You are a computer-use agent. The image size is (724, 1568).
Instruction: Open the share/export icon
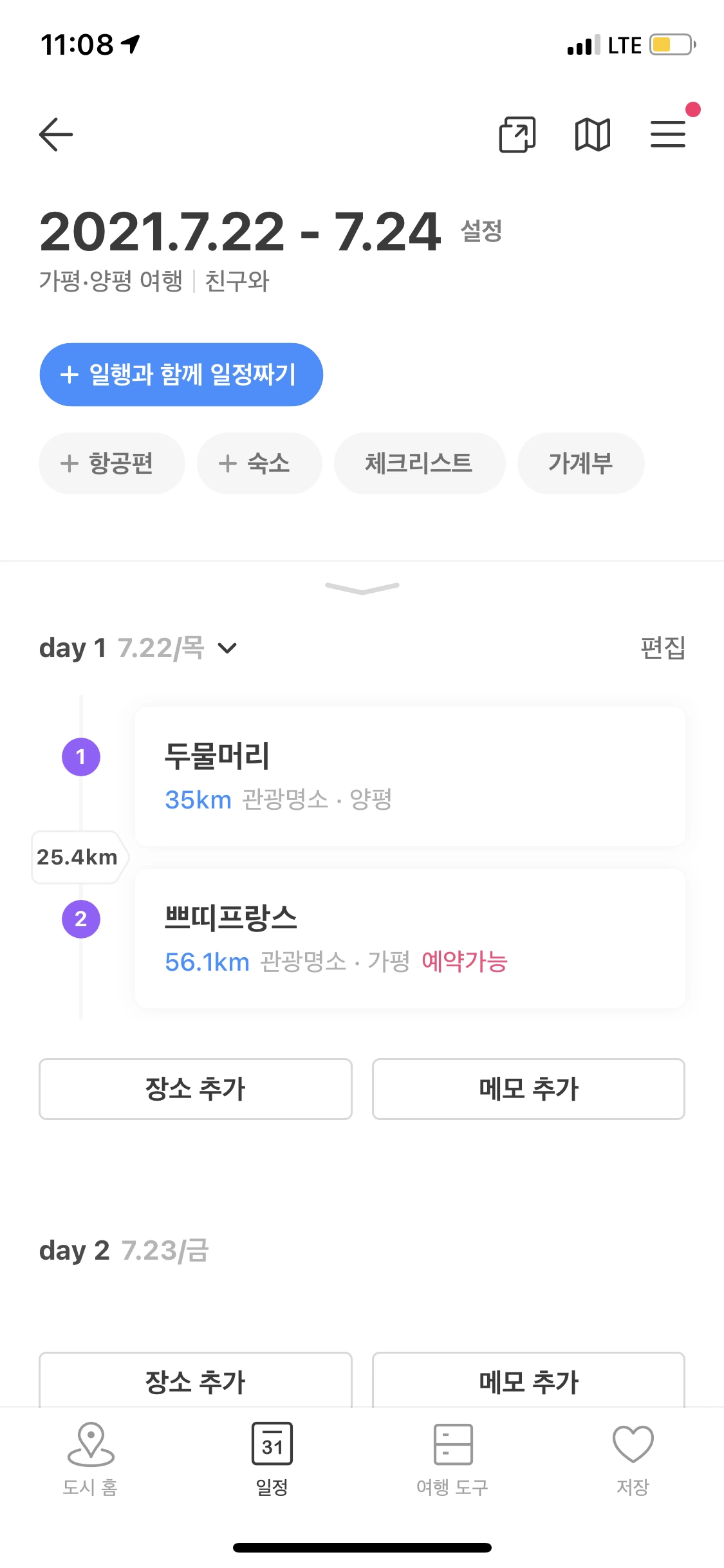pyautogui.click(x=517, y=135)
